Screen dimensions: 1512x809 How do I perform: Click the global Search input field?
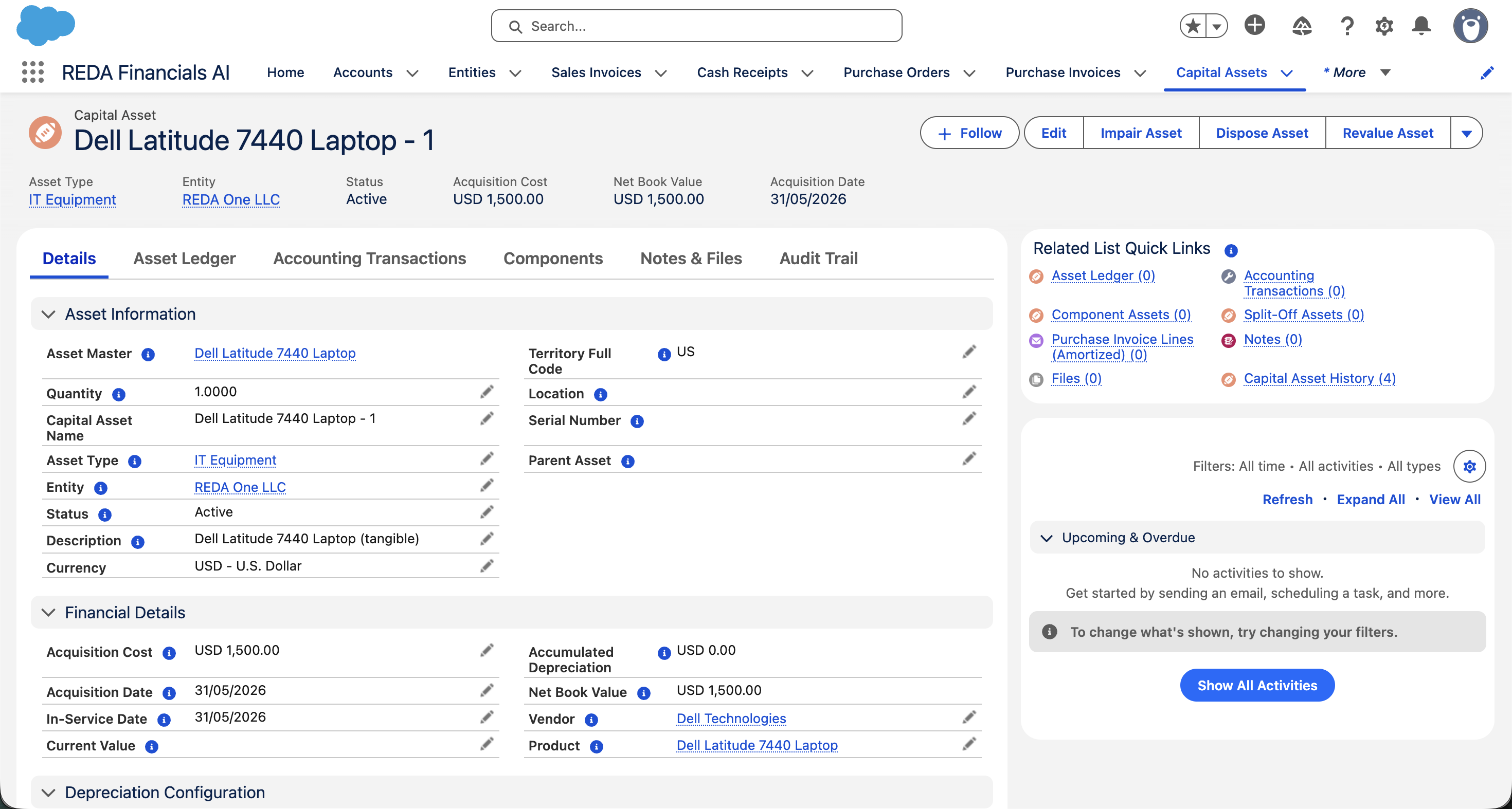click(x=696, y=26)
